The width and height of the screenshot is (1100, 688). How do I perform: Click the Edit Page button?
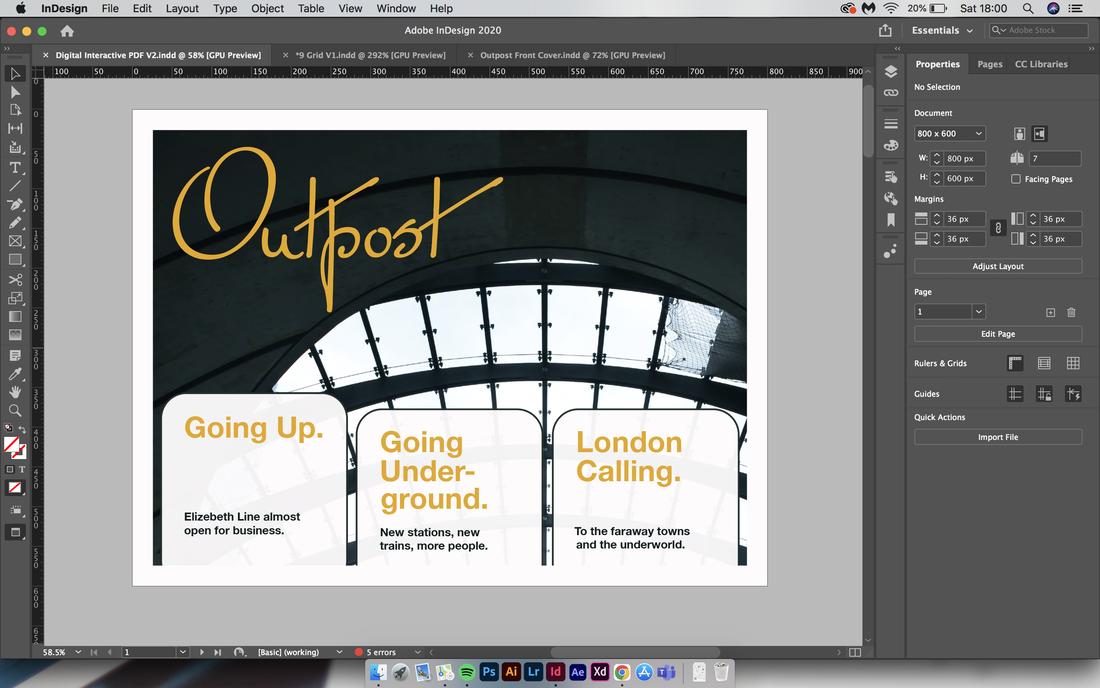[x=998, y=334]
